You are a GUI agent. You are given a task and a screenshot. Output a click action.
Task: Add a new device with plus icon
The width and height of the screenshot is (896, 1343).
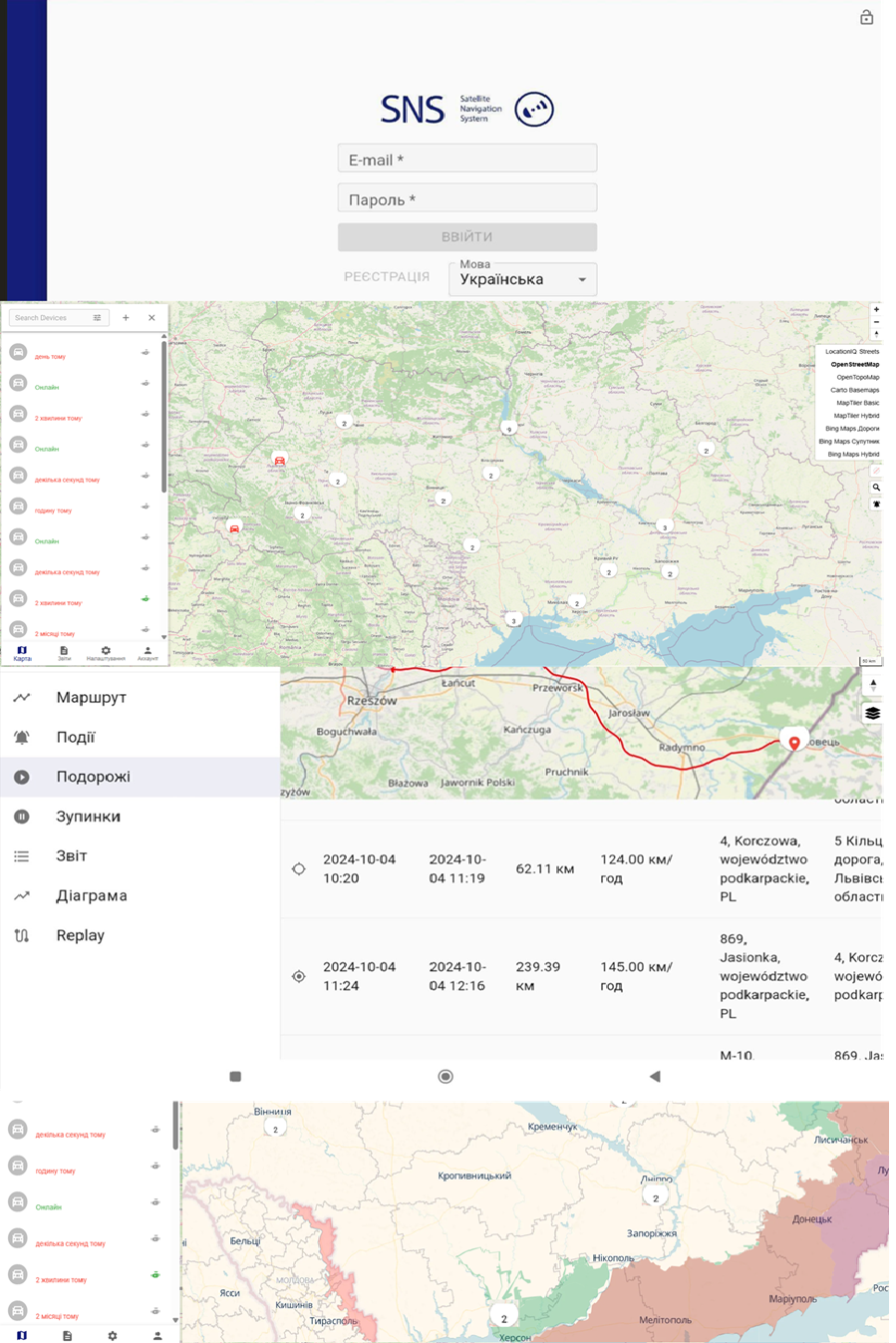pyautogui.click(x=126, y=318)
